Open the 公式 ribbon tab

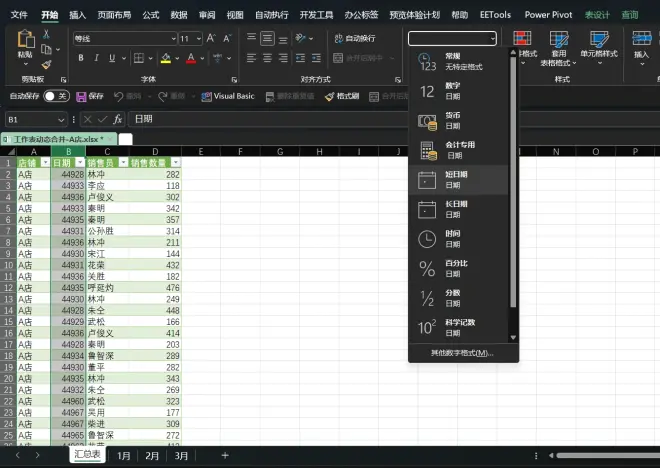point(151,15)
